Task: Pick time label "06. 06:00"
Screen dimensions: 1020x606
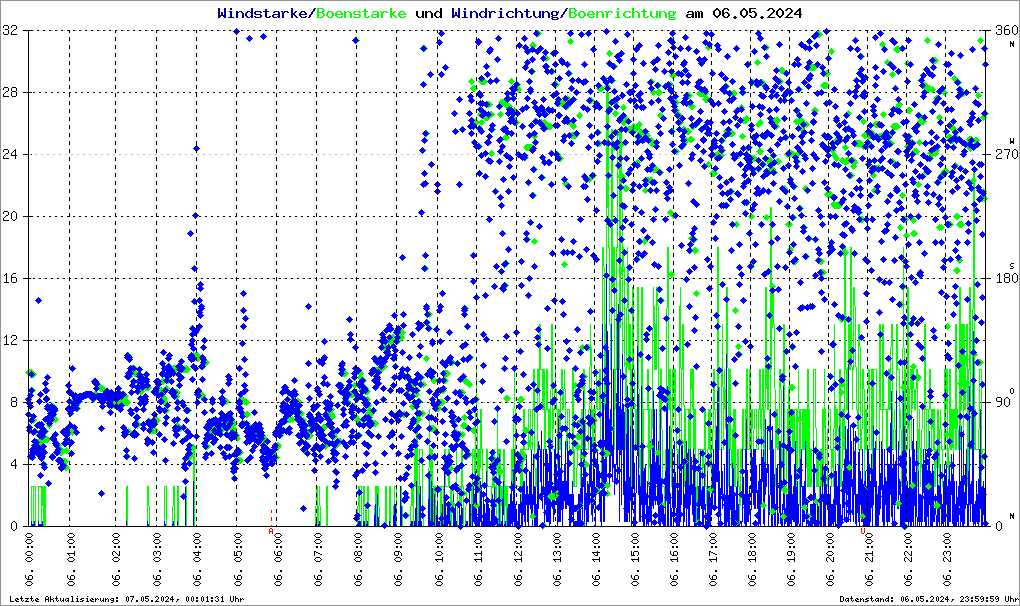Action: click(277, 559)
